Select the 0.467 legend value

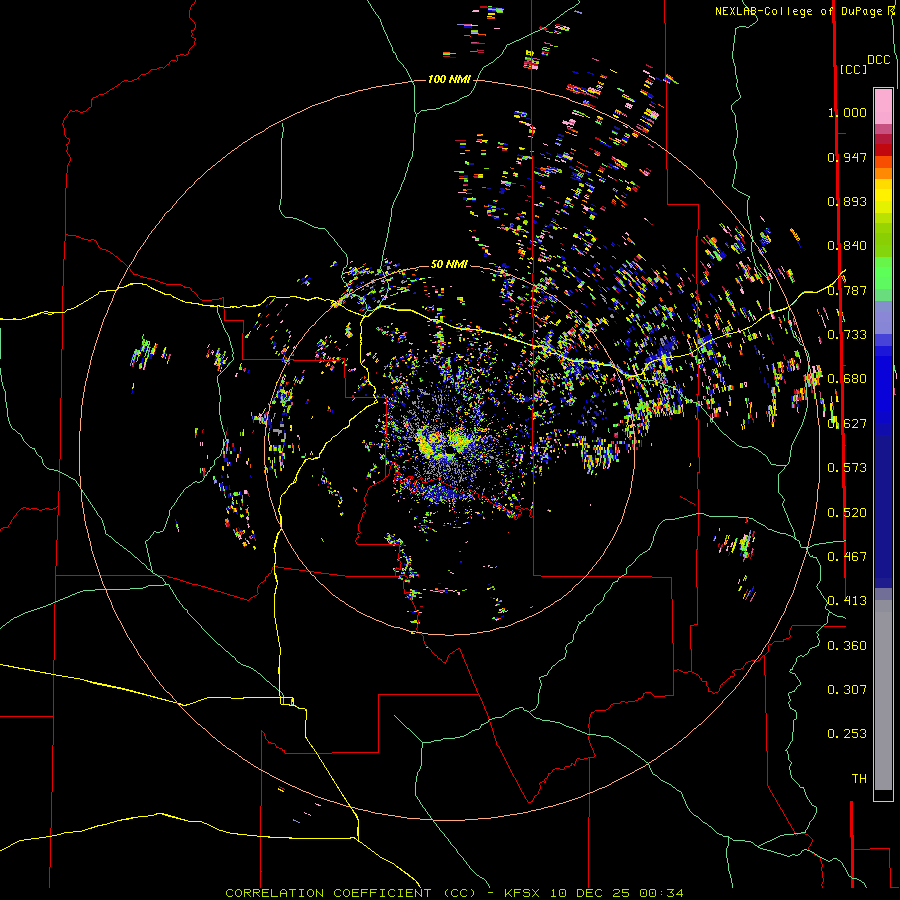[x=847, y=557]
